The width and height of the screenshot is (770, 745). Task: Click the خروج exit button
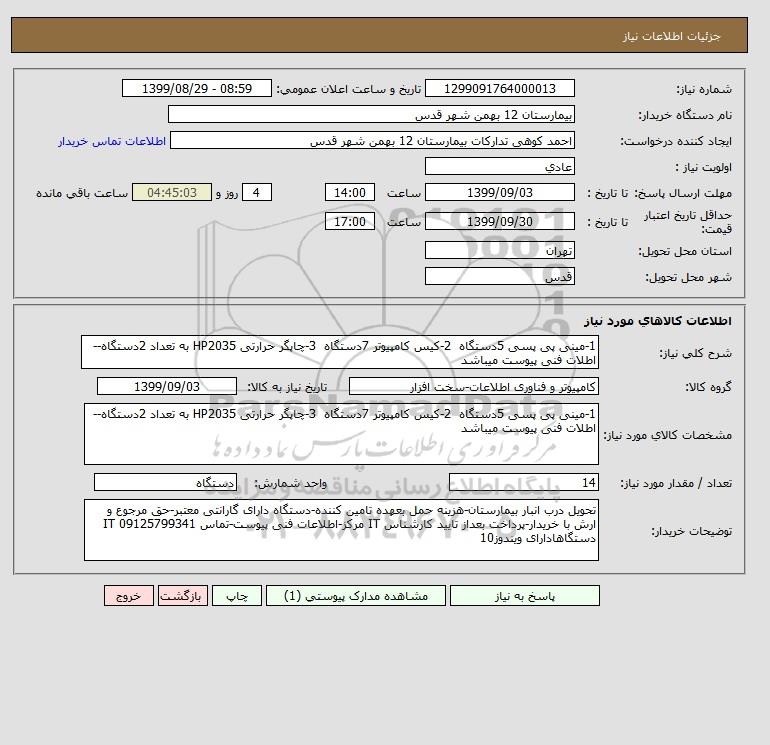click(129, 596)
